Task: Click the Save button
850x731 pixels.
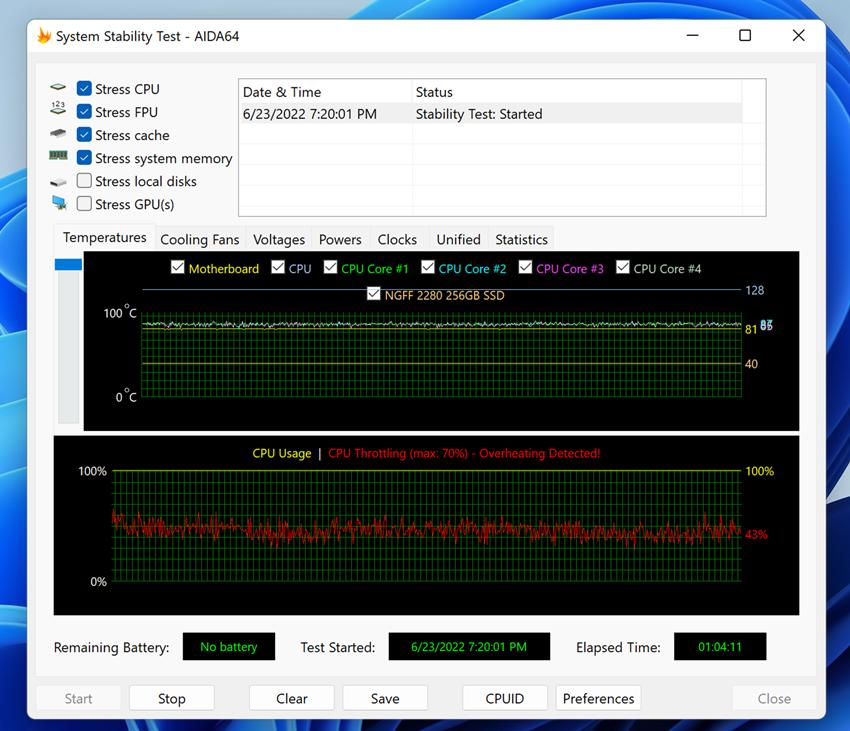Action: tap(385, 698)
